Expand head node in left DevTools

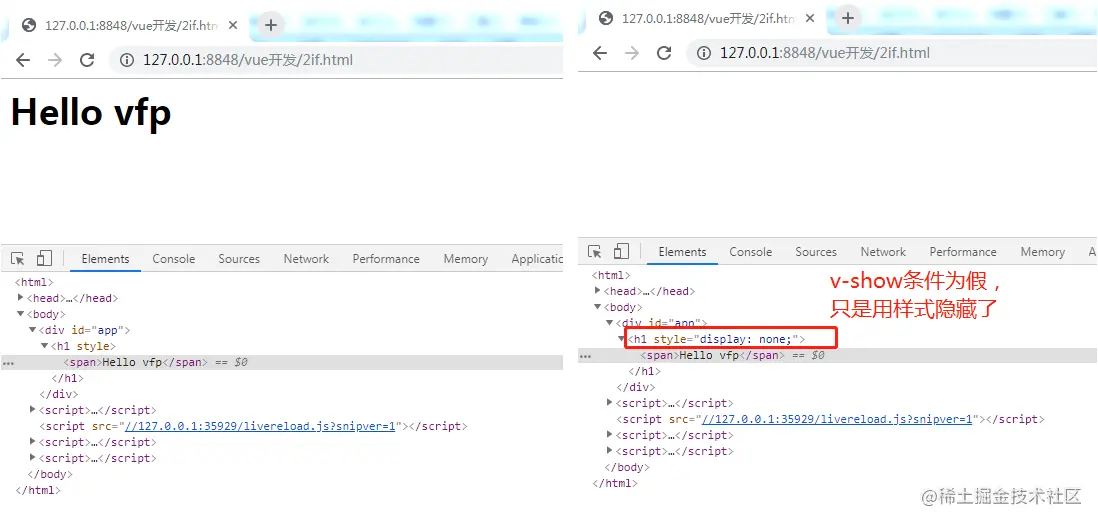pyautogui.click(x=21, y=298)
